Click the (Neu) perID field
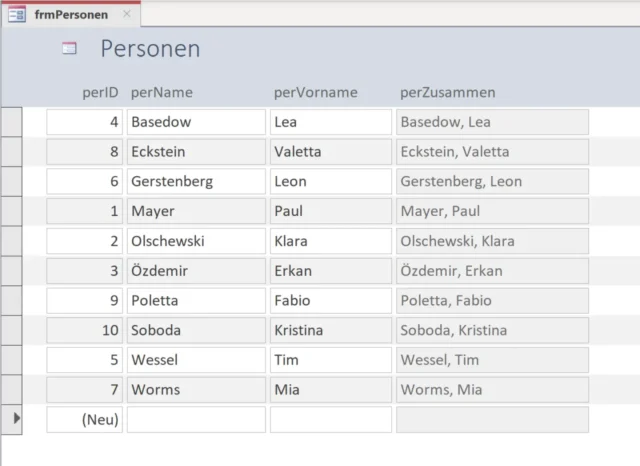640x466 pixels. [x=85, y=420]
